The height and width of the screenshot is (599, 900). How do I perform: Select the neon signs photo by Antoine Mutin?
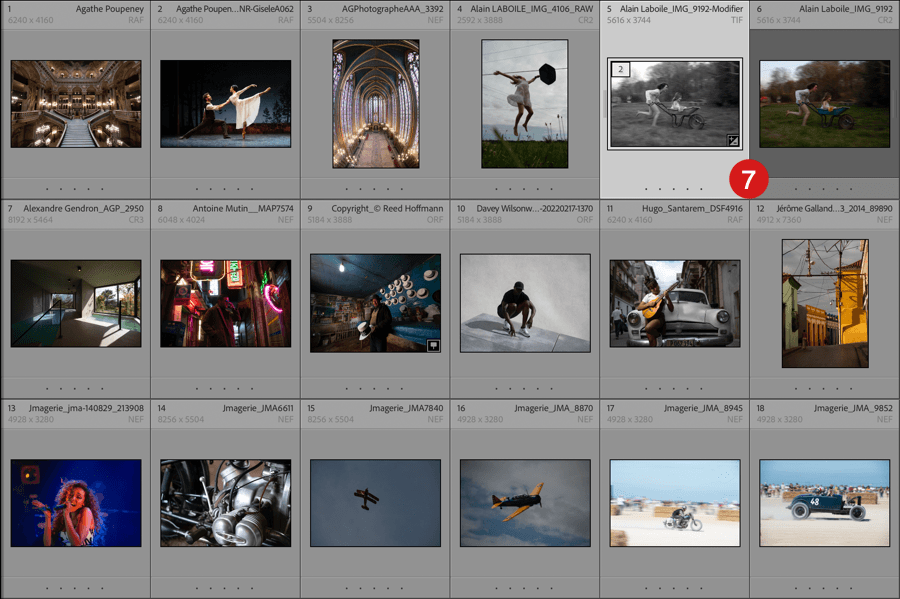pyautogui.click(x=225, y=303)
